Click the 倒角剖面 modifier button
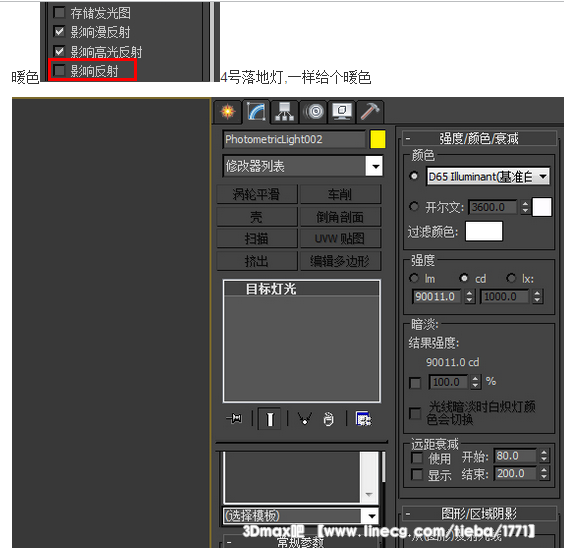Screen dimensions: 564x548 tap(340, 217)
